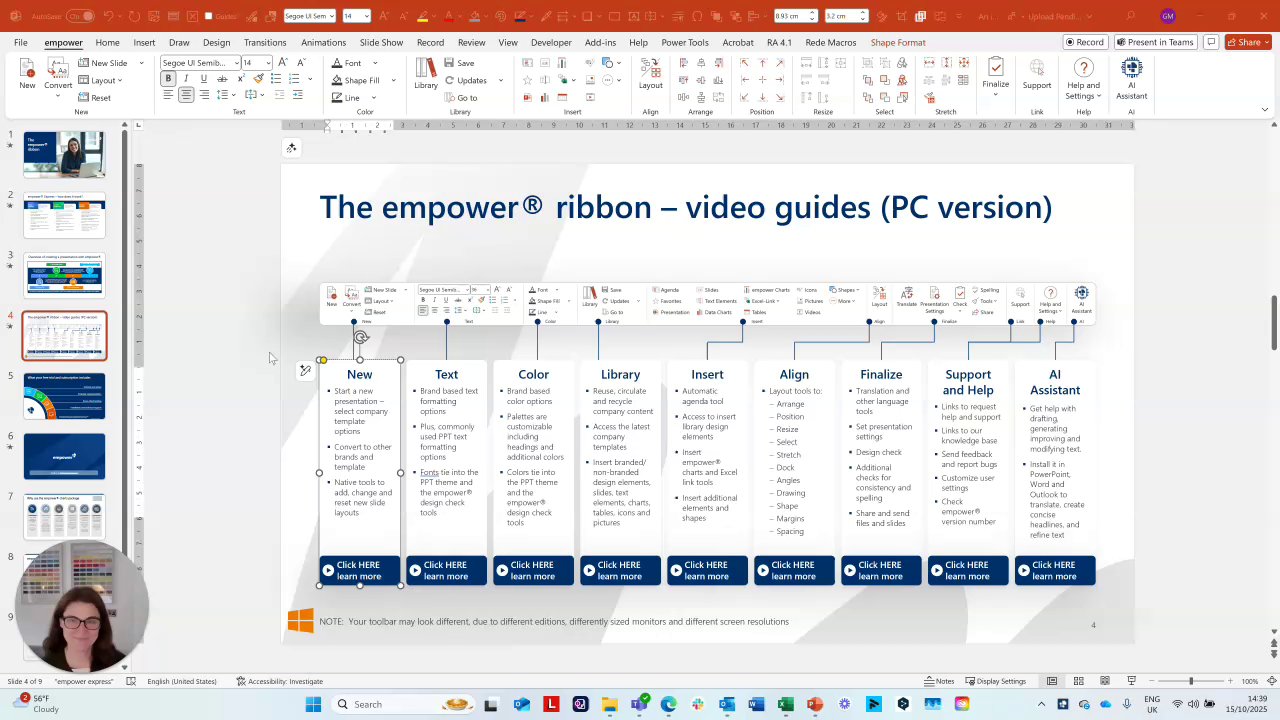Click the Record button at top right
Image resolution: width=1280 pixels, height=720 pixels.
1085,42
